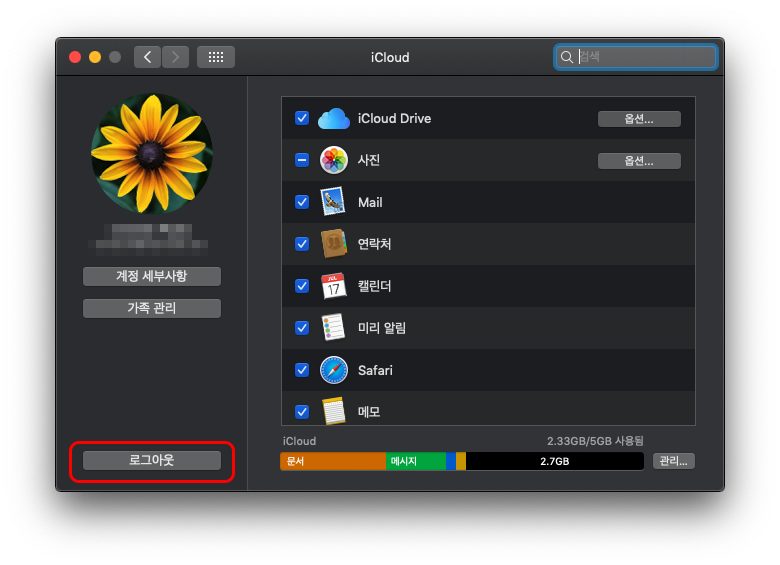This screenshot has width=780, height=565.
Task: Toggle the 사진 mixed-state checkbox
Action: pyautogui.click(x=302, y=160)
